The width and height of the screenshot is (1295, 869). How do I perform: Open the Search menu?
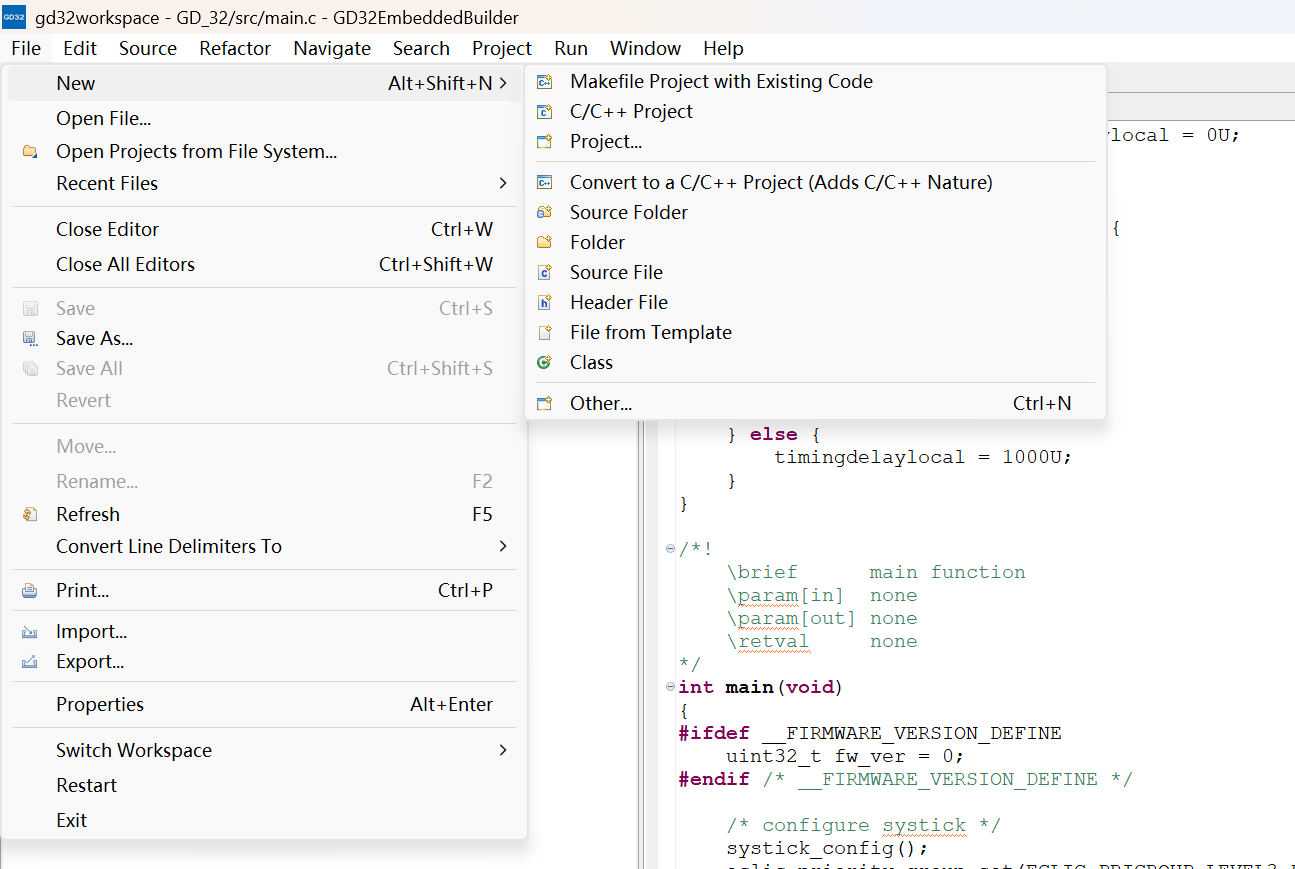(x=421, y=48)
